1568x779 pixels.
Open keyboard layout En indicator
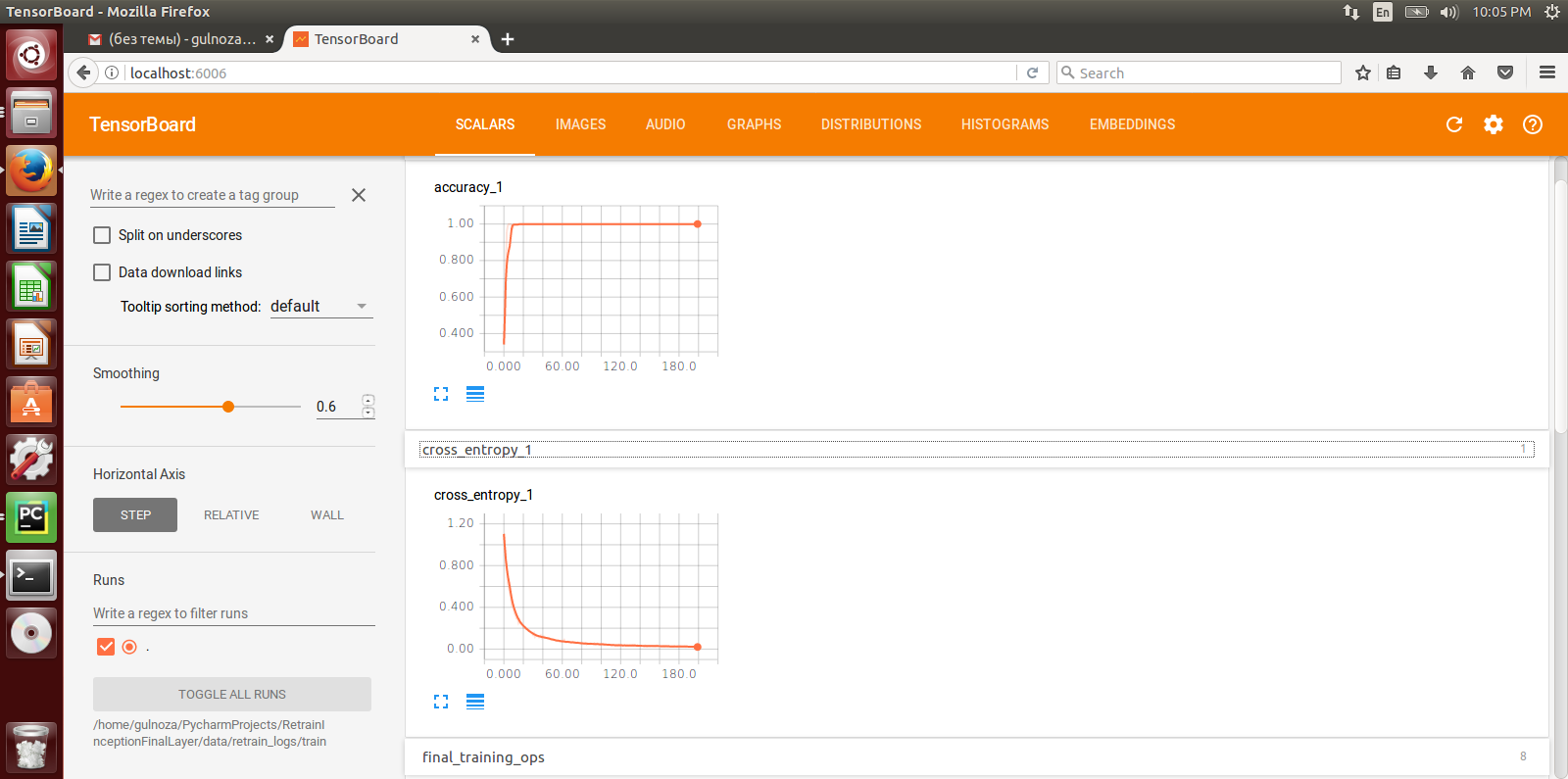pyautogui.click(x=1383, y=12)
